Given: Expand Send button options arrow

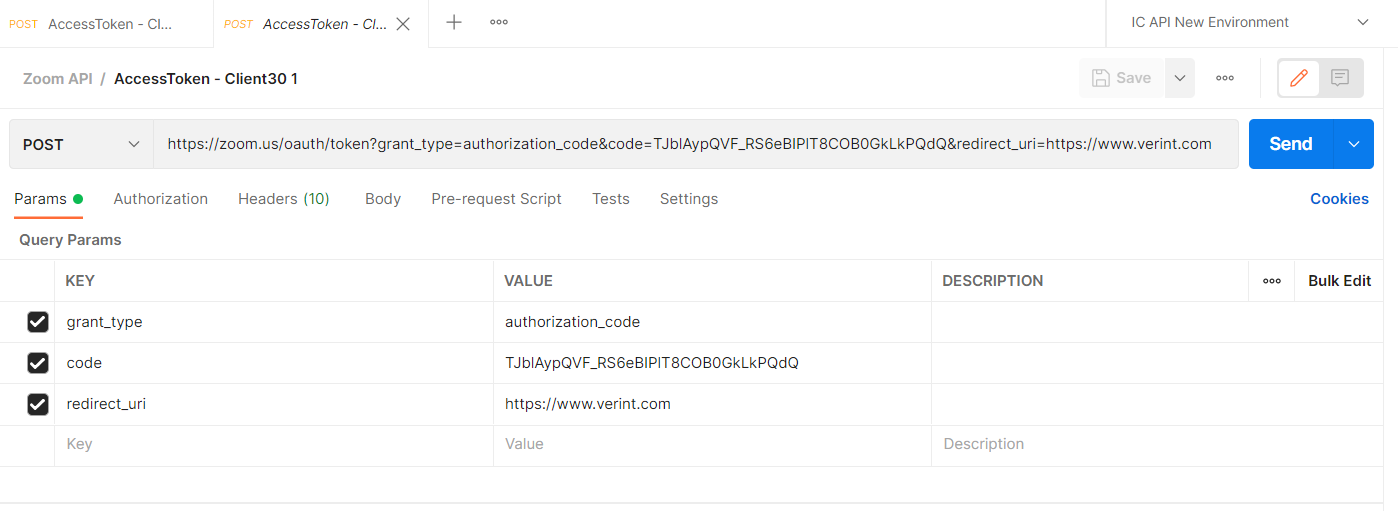Looking at the screenshot, I should coord(1354,144).
